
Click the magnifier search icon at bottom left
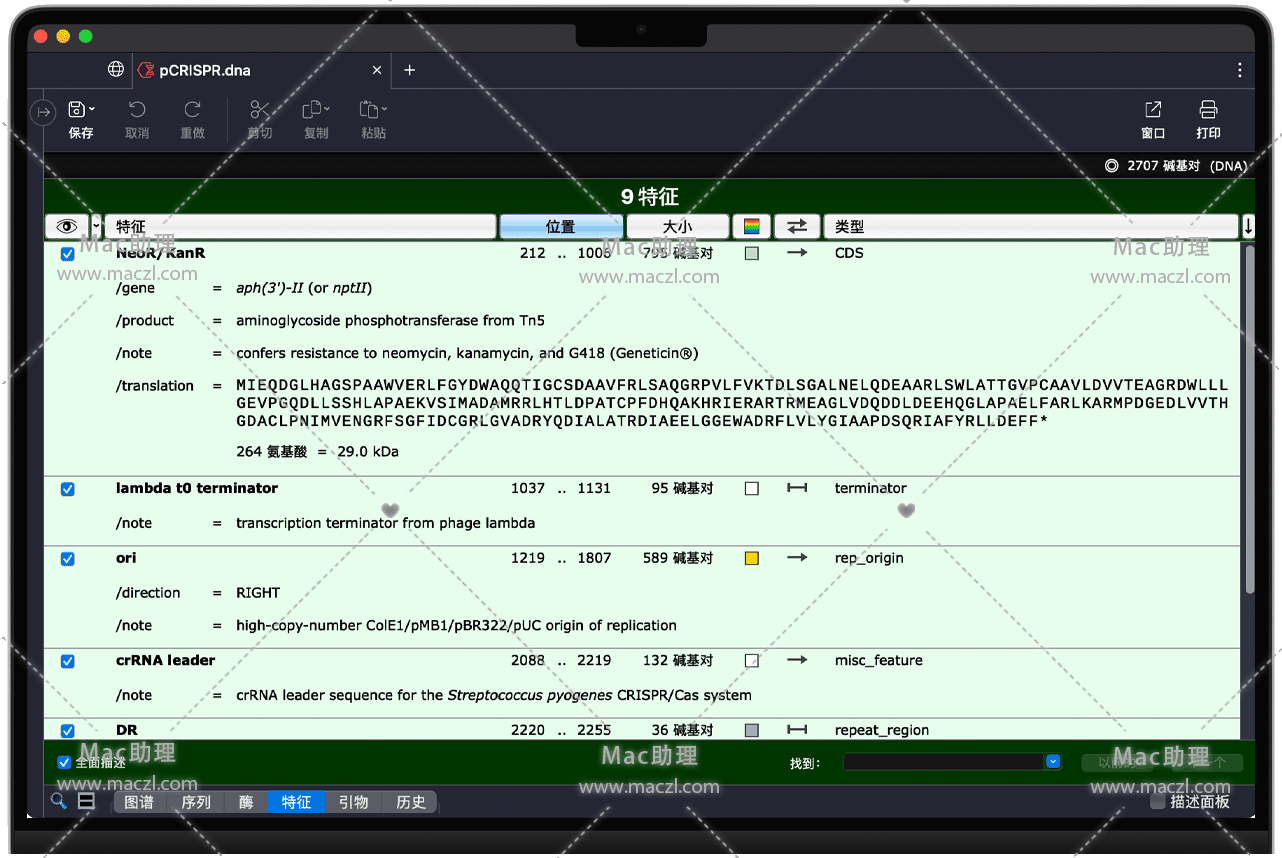coord(59,801)
